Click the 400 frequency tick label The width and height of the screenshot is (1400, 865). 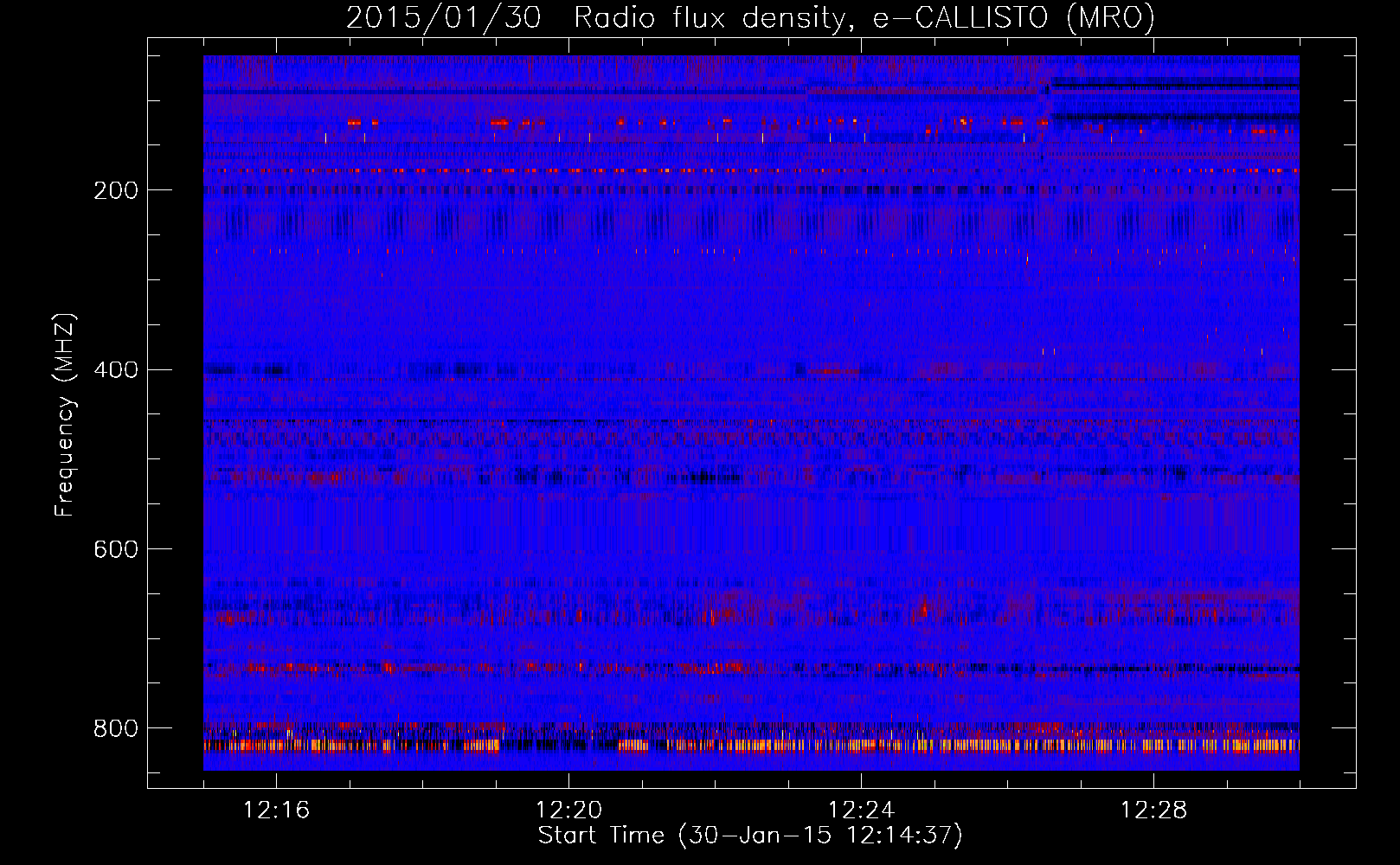[116, 370]
